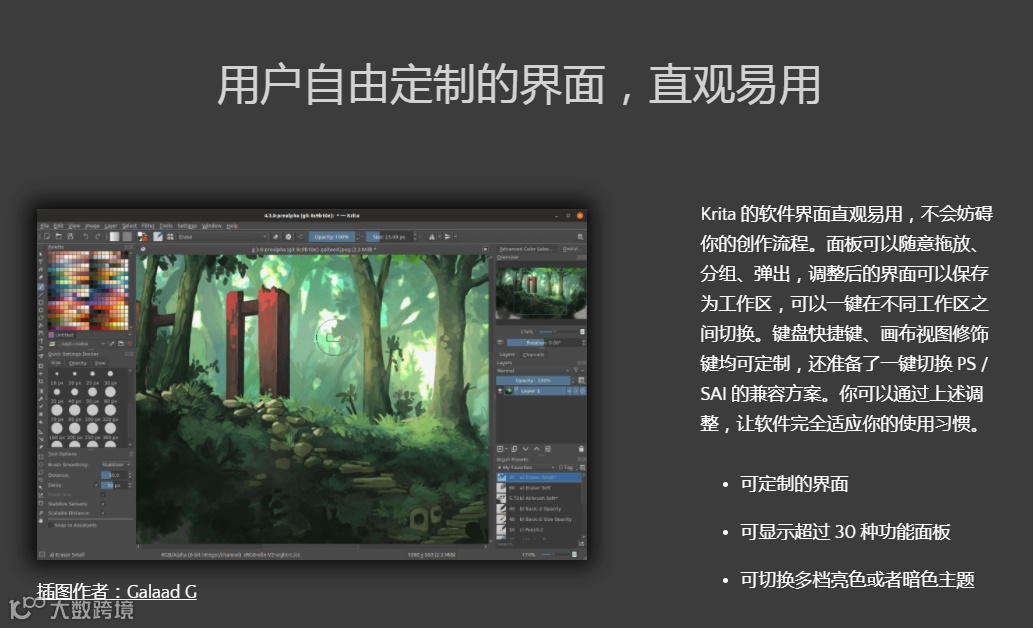
Task: Open the gradient fill selector in toolbar
Action: (115, 237)
